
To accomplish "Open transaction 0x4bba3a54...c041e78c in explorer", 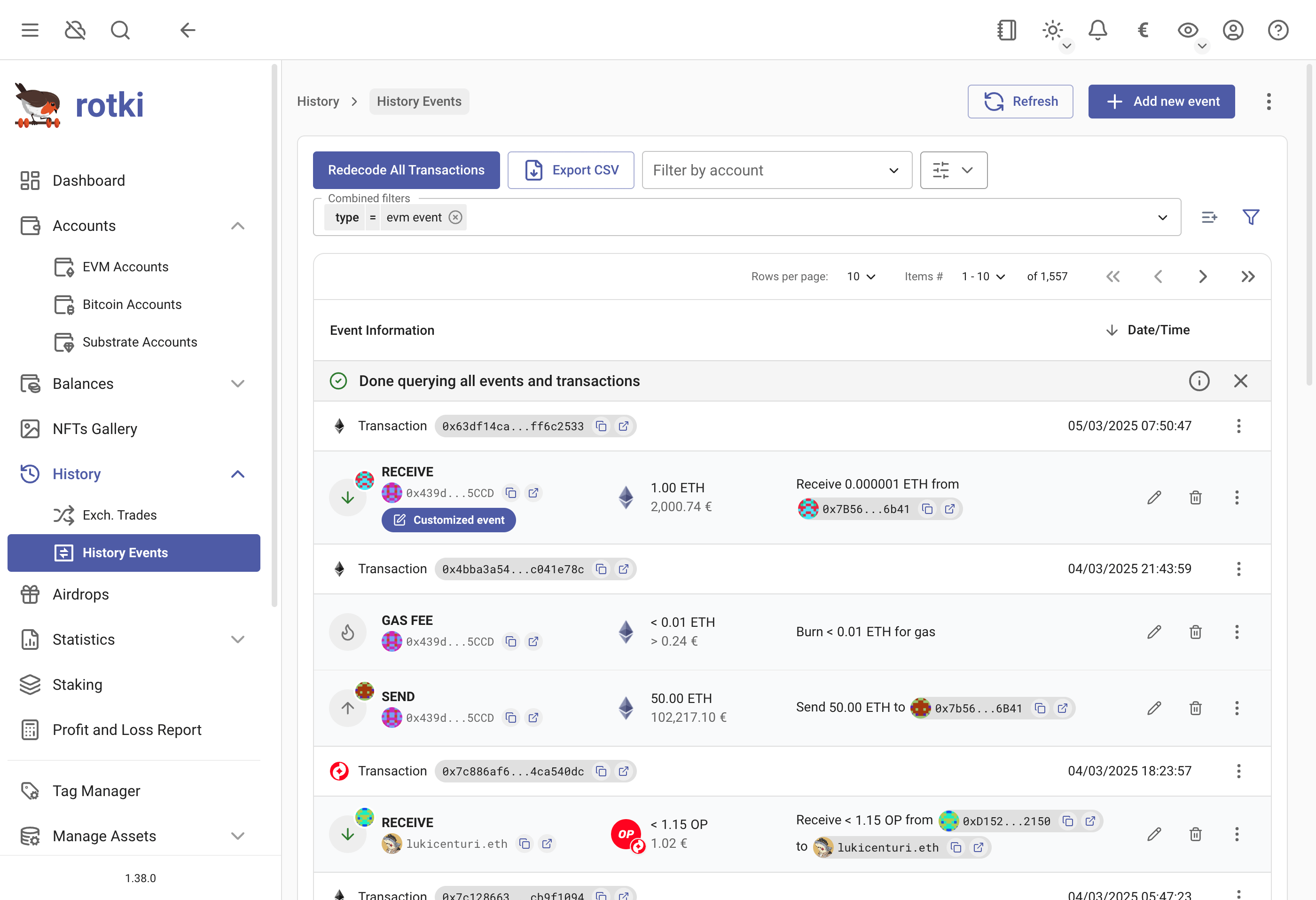I will point(624,569).
